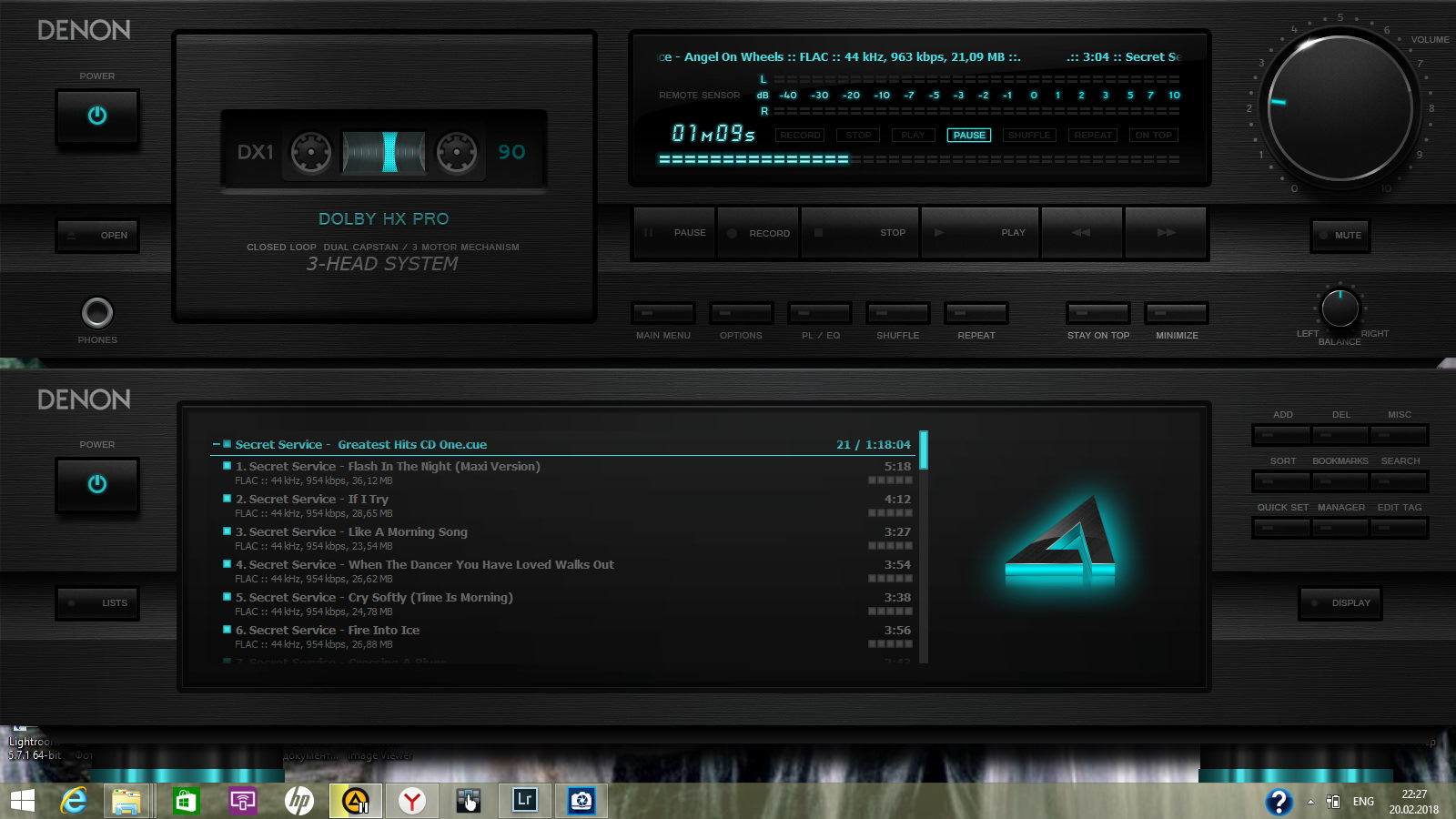Click the 3:27 duration of Like A Morning Song
1456x819 pixels.
coord(897,531)
